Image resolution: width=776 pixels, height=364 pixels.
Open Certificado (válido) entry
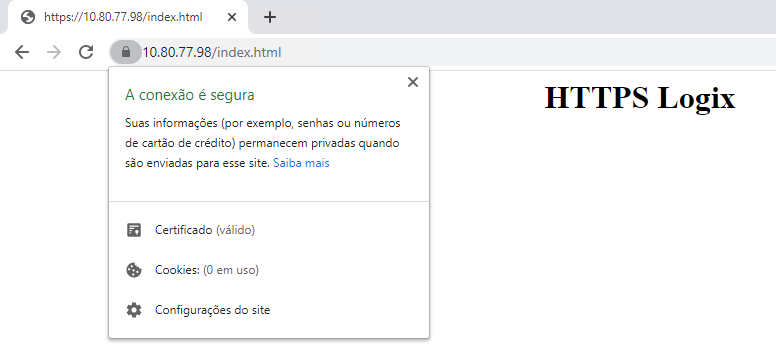click(x=269, y=230)
